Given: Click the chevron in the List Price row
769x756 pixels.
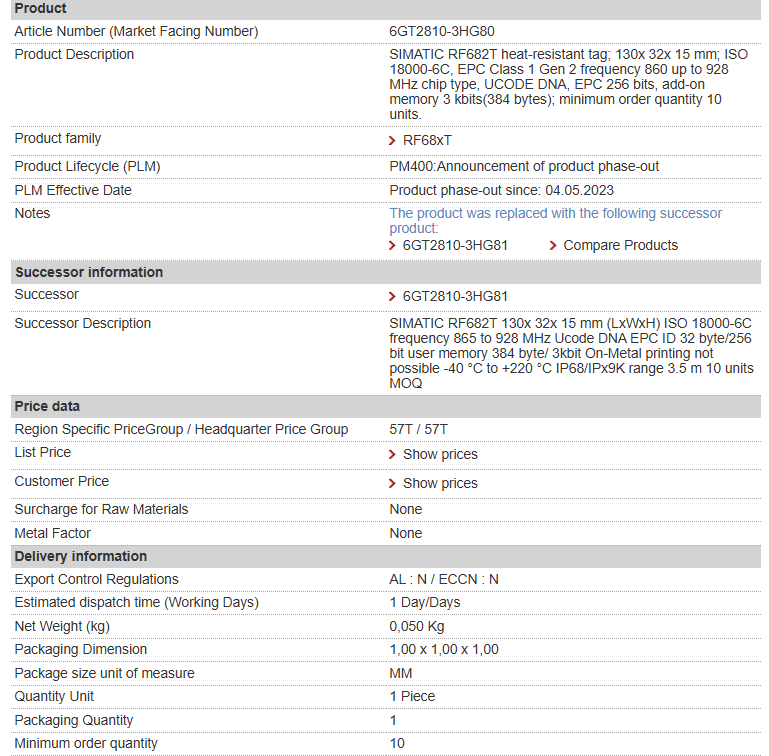Looking at the screenshot, I should tap(392, 455).
